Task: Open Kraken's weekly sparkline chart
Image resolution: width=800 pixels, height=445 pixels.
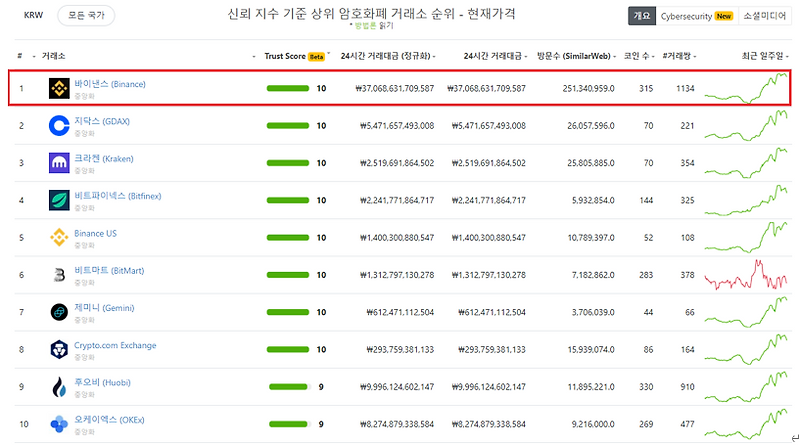Action: click(x=746, y=163)
